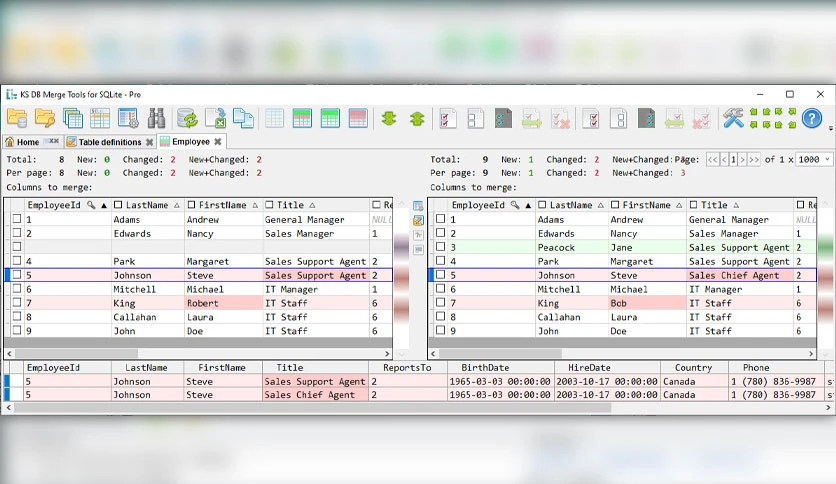Open help with blue question mark
This screenshot has height=484, width=836.
[811, 118]
